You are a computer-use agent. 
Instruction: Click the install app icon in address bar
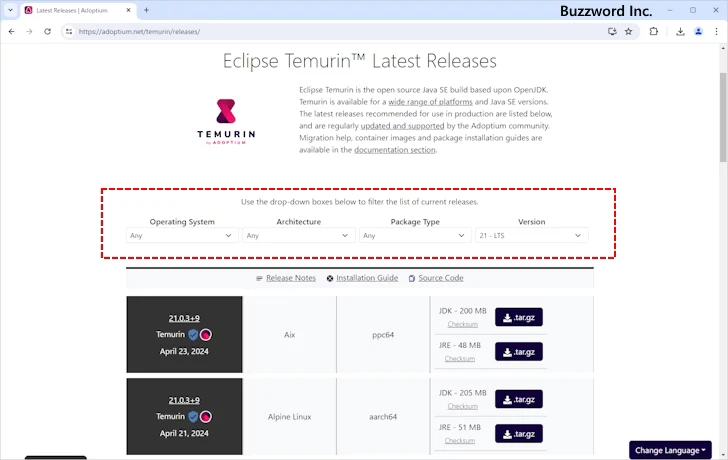pyautogui.click(x=612, y=32)
